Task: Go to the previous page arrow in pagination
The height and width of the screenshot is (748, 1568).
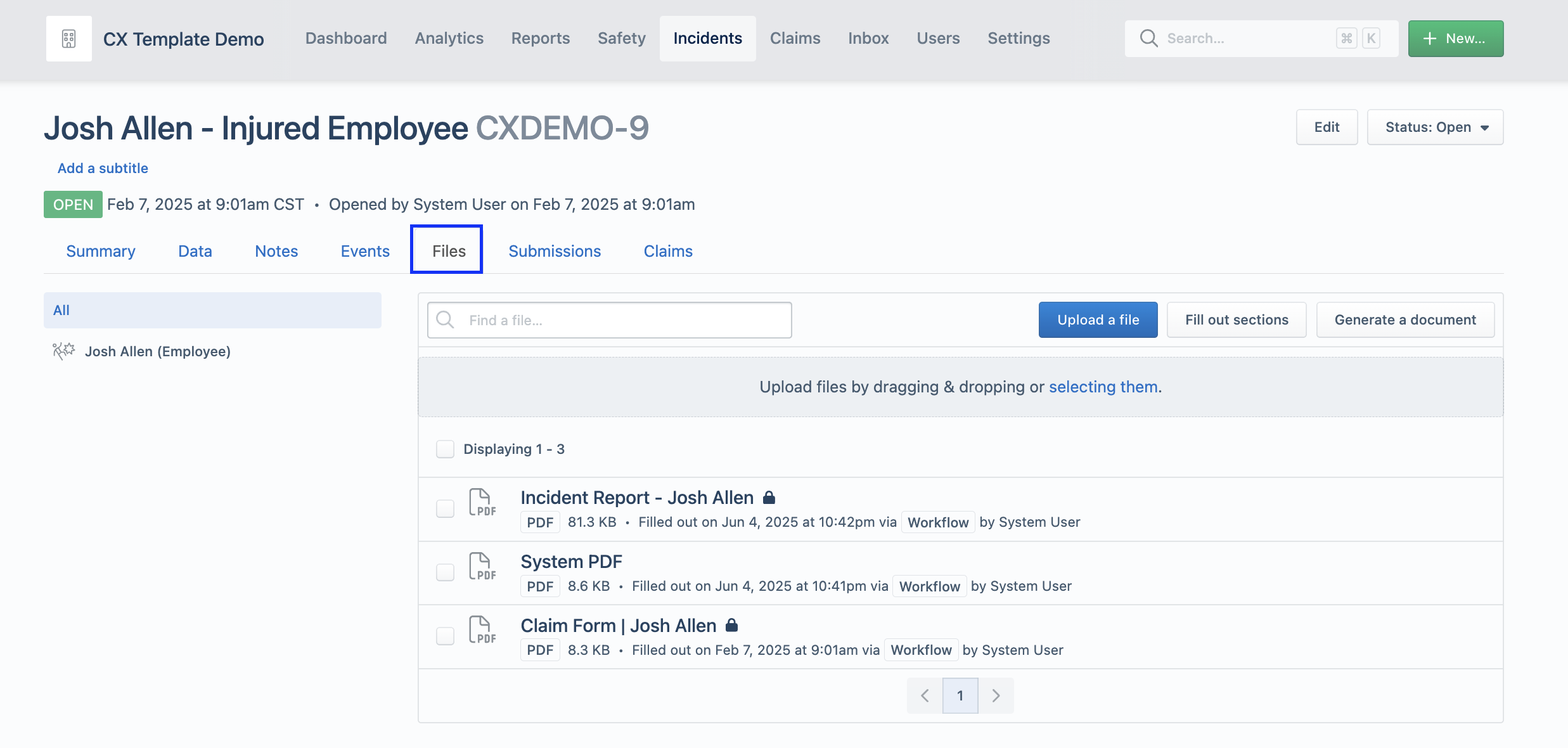Action: click(925, 696)
